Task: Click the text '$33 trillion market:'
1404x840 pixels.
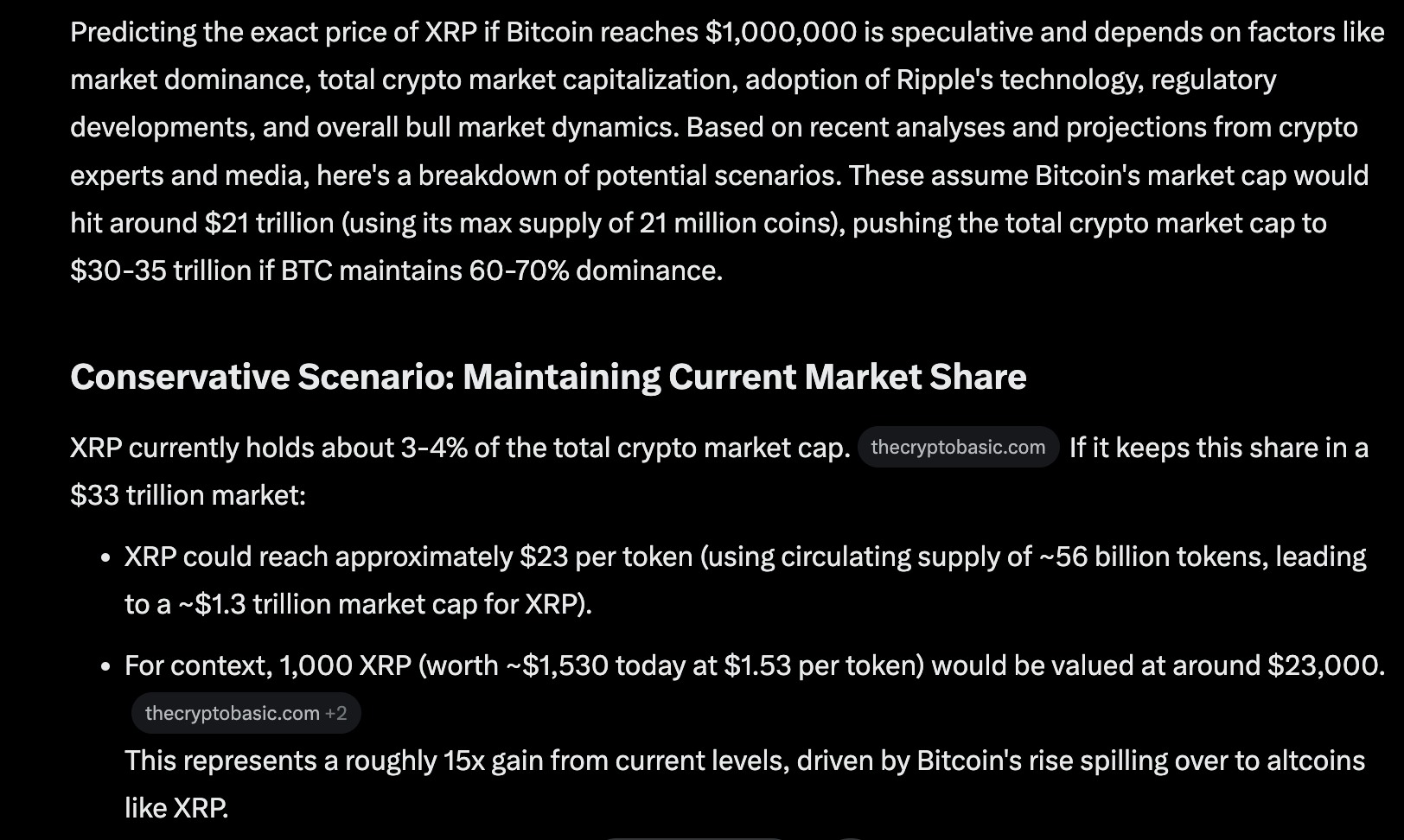Action: pos(188,495)
